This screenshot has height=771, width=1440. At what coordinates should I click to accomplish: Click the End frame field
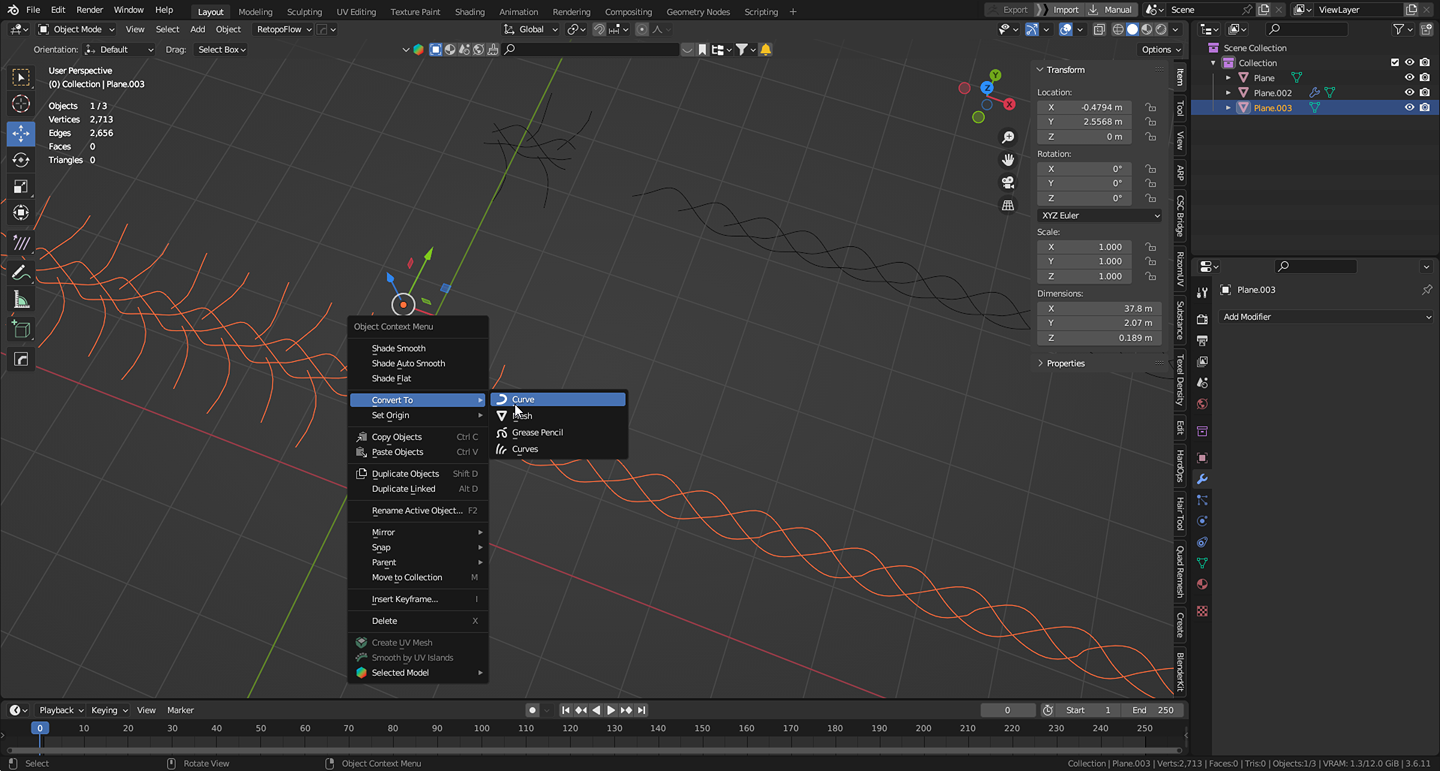(1153, 710)
